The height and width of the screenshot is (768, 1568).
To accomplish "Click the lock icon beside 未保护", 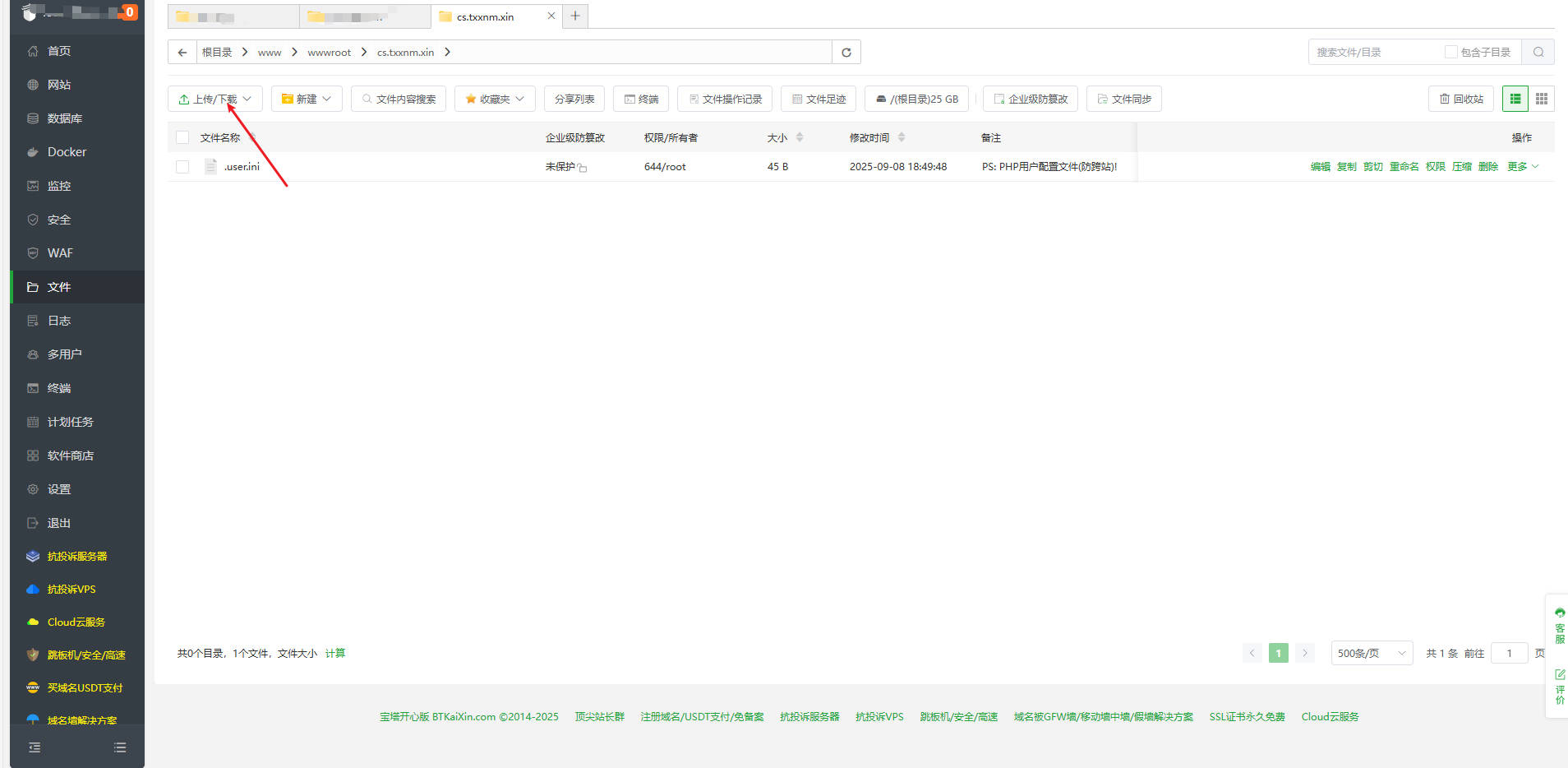I will tap(583, 168).
